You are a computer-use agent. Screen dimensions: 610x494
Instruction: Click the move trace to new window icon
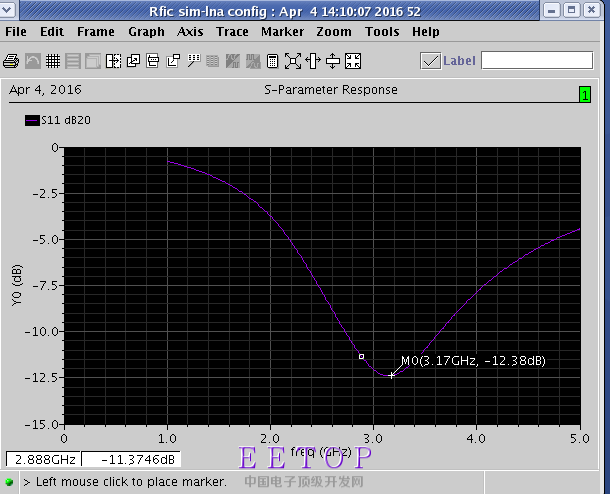pyautogui.click(x=173, y=61)
